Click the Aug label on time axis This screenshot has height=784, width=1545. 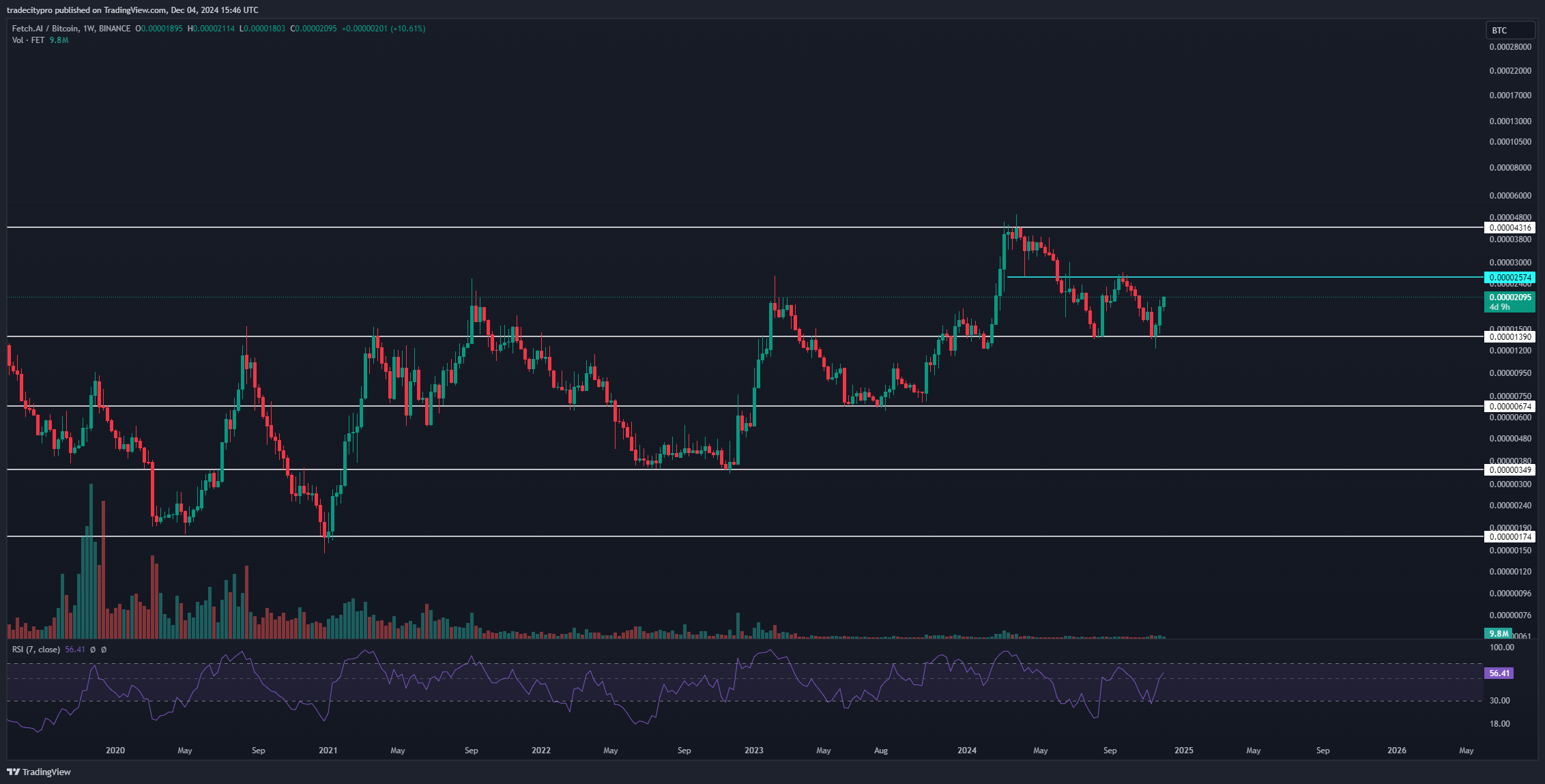tap(881, 751)
